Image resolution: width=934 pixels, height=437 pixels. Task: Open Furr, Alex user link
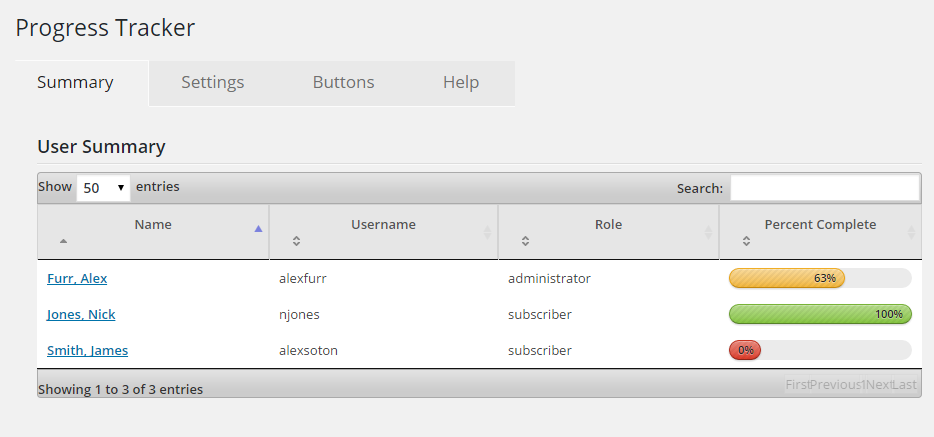pyautogui.click(x=77, y=279)
